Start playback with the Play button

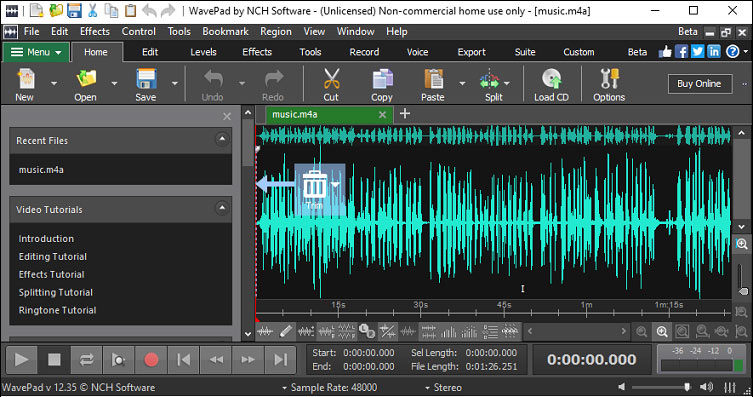[x=22, y=360]
